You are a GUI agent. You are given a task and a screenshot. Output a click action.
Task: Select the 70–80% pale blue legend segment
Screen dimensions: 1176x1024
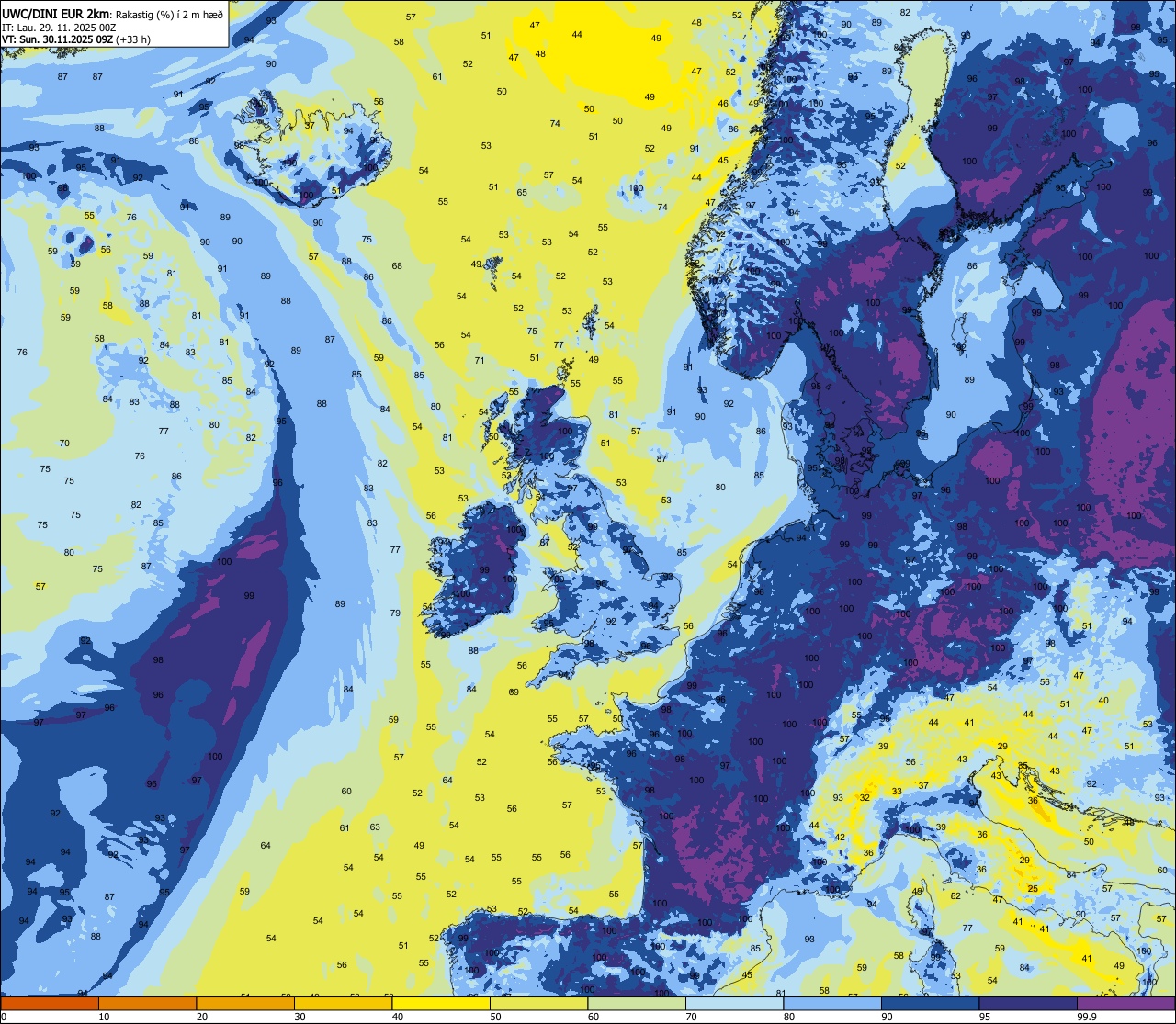pos(735,1003)
